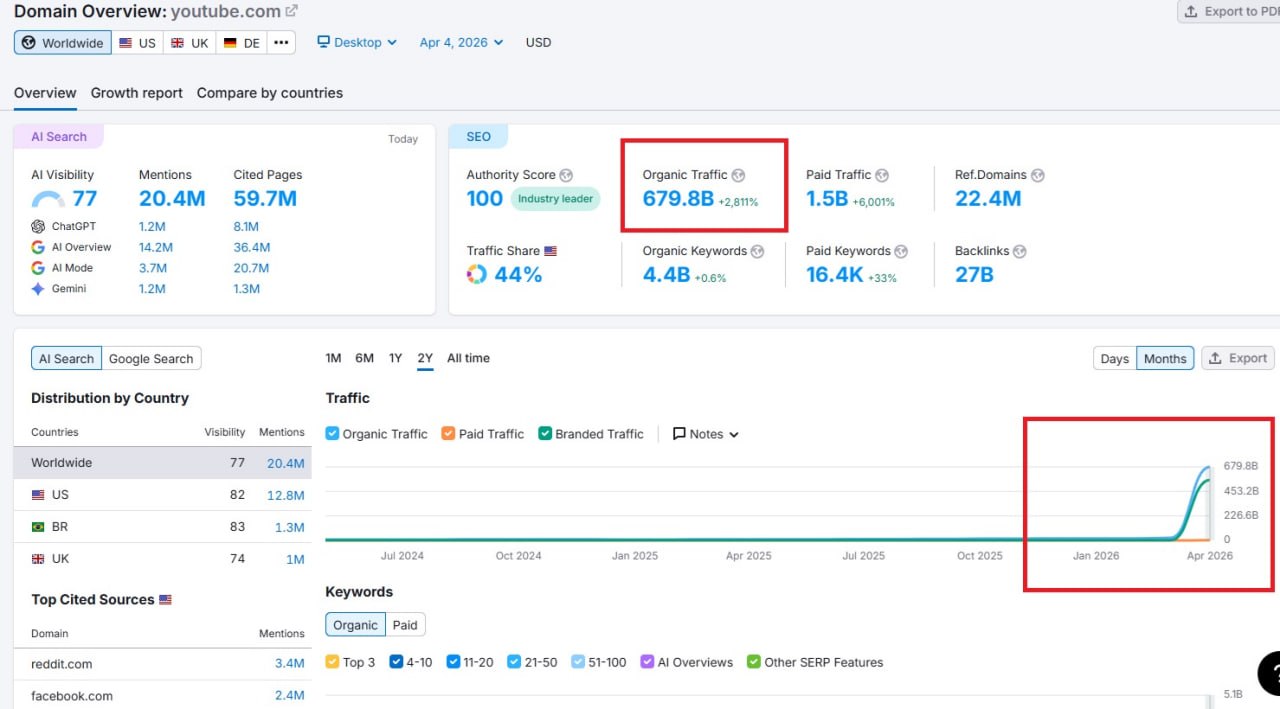The width and height of the screenshot is (1280, 709).
Task: Open the Desktop device dropdown
Action: 357,43
